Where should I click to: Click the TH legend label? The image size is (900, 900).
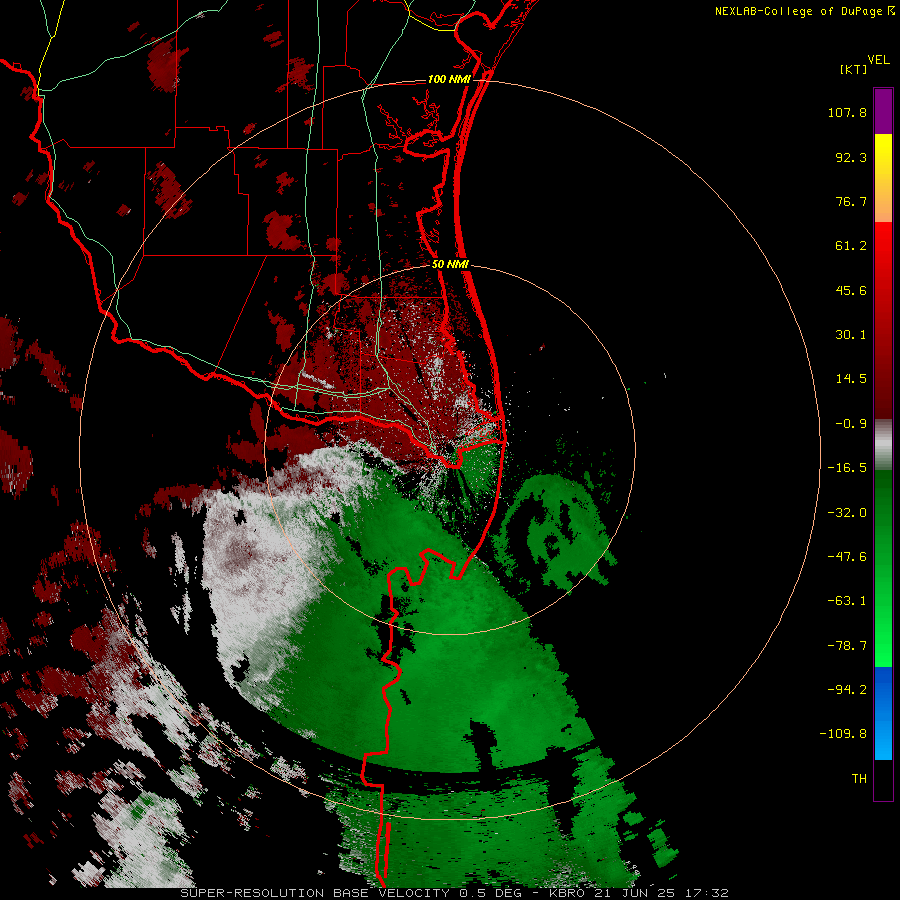(859, 779)
